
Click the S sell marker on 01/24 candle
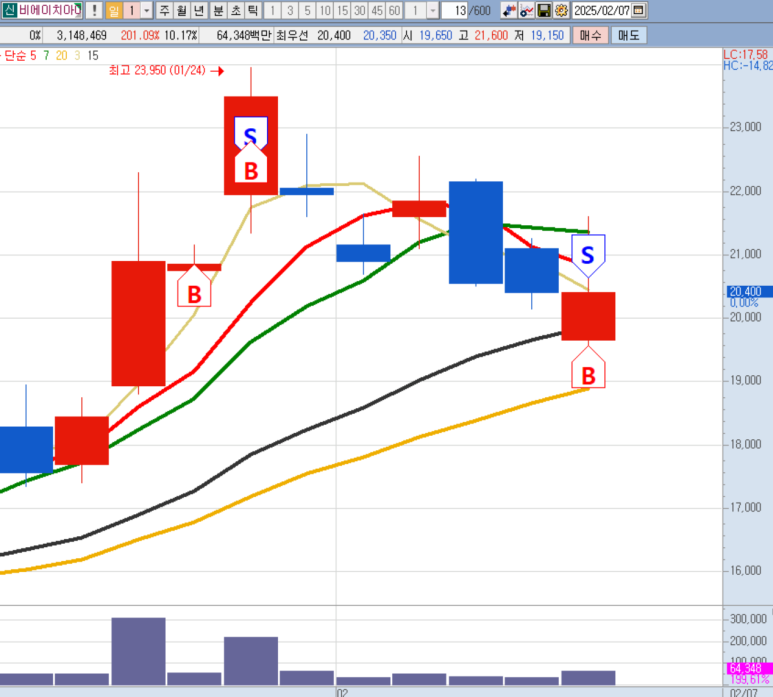pyautogui.click(x=250, y=132)
